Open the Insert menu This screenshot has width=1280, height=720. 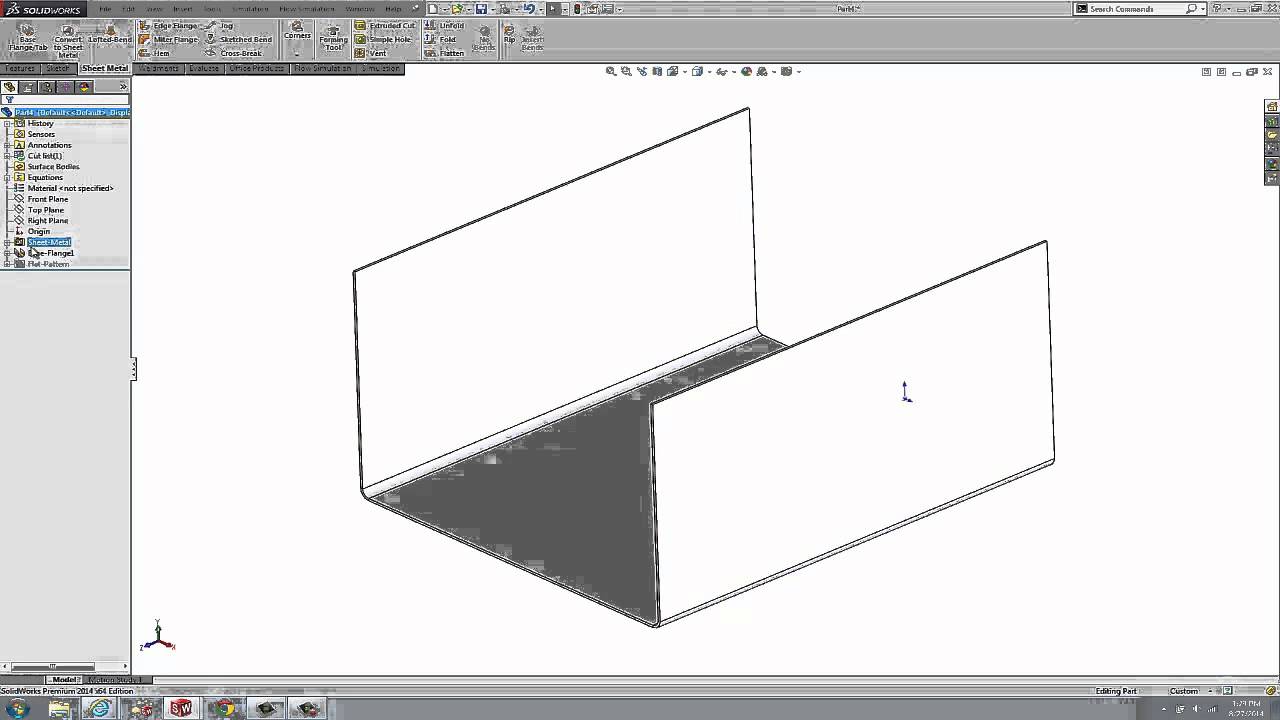[x=182, y=9]
